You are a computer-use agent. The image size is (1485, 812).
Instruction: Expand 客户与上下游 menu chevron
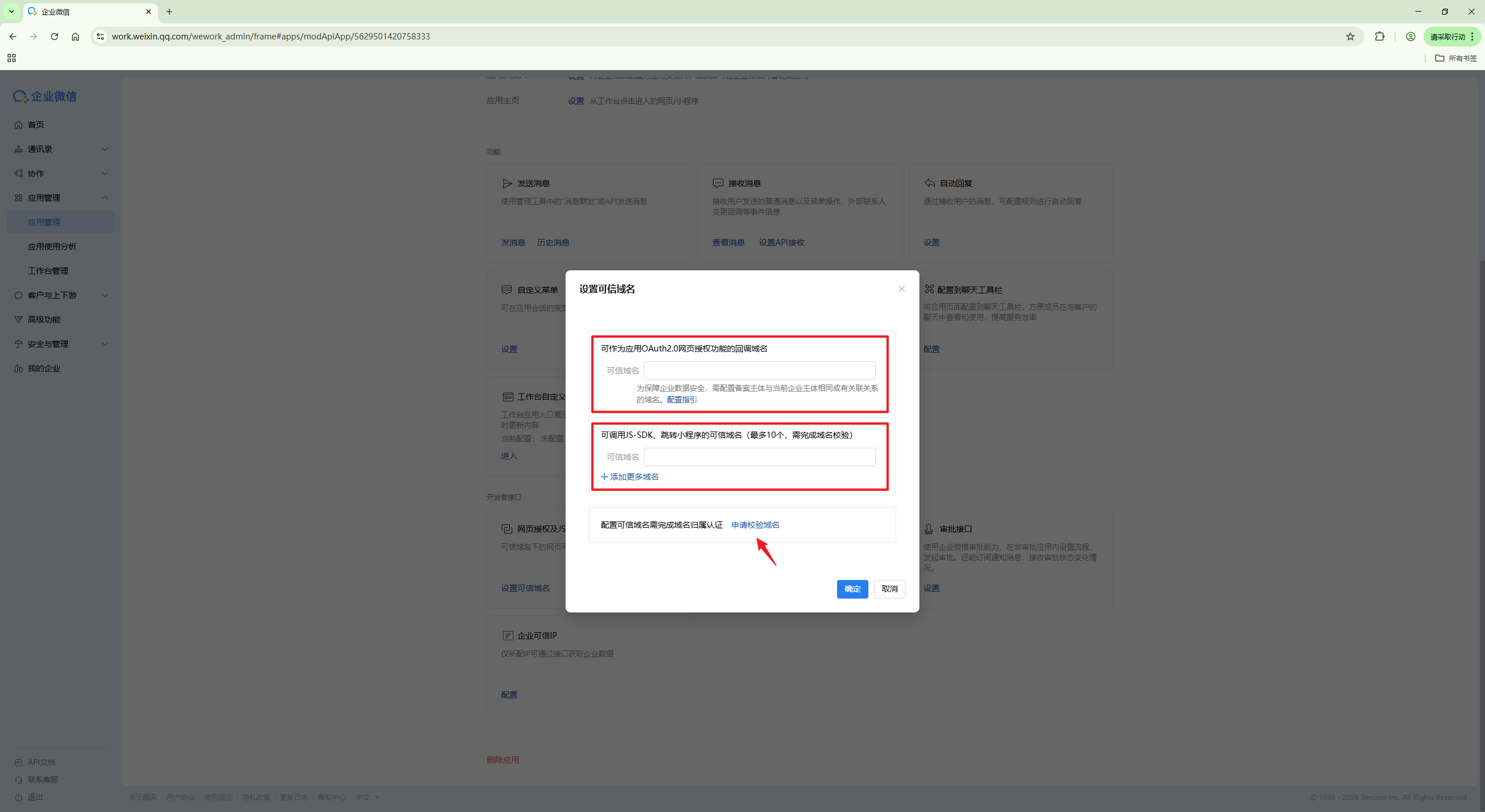[105, 295]
